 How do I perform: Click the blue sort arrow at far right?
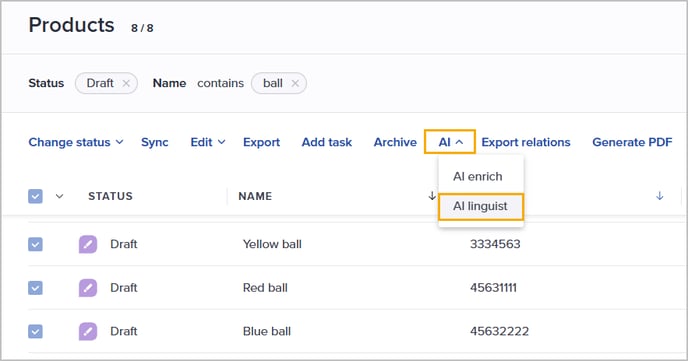[x=659, y=196]
